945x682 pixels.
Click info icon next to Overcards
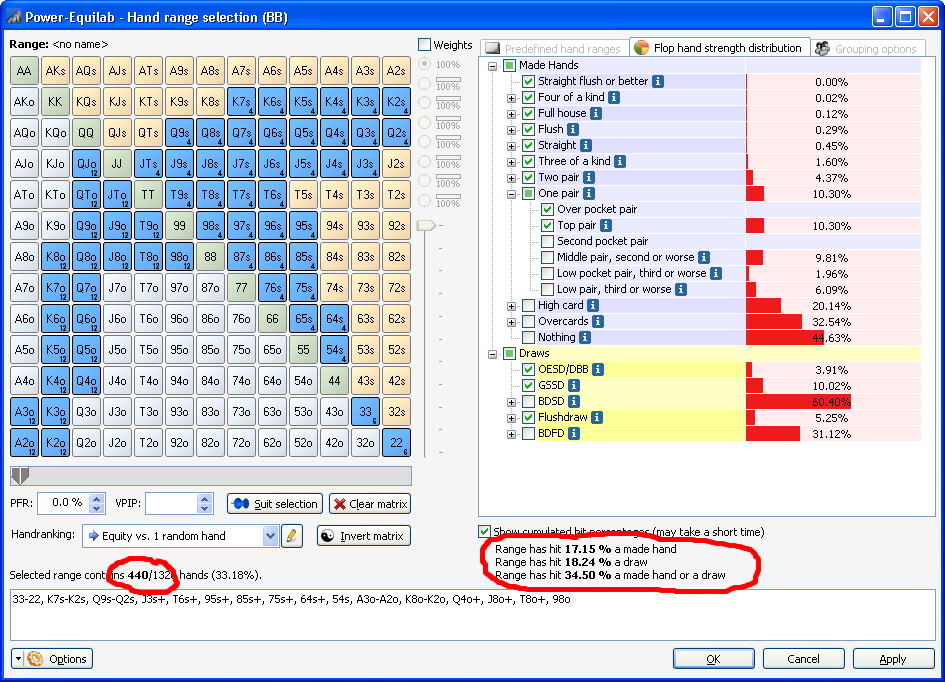point(598,322)
